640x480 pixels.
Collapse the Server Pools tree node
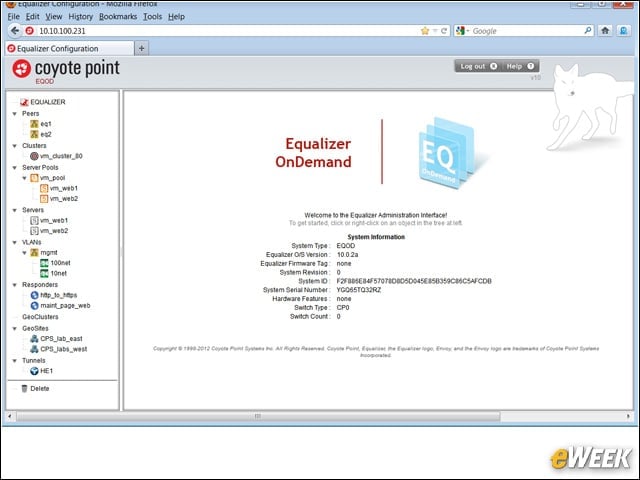15,168
